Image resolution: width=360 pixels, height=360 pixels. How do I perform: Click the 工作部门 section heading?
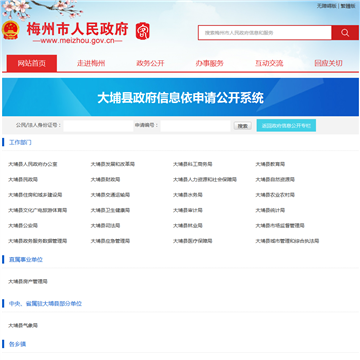tap(20, 143)
